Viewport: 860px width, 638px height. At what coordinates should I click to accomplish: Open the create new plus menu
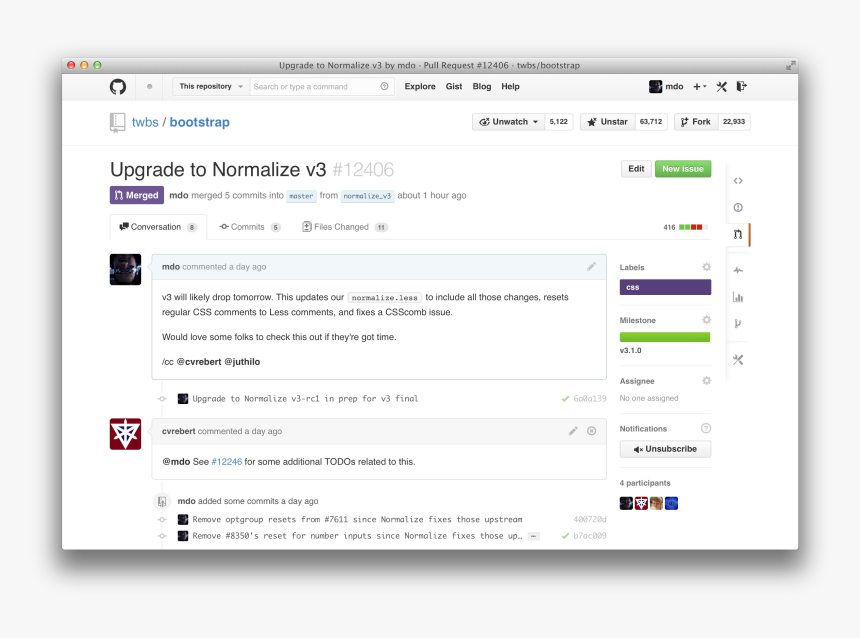699,87
